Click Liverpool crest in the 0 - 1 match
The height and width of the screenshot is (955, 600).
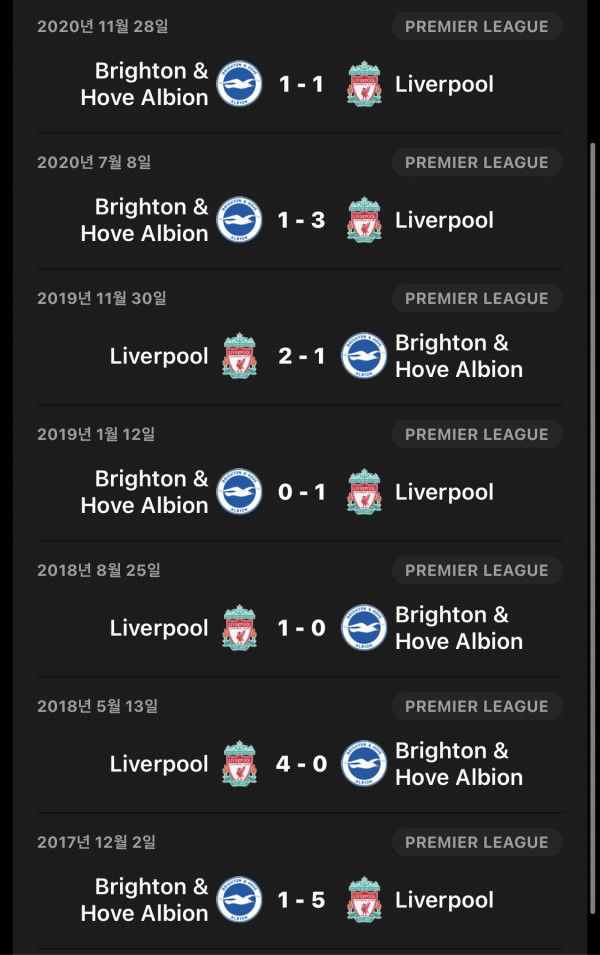coord(364,492)
